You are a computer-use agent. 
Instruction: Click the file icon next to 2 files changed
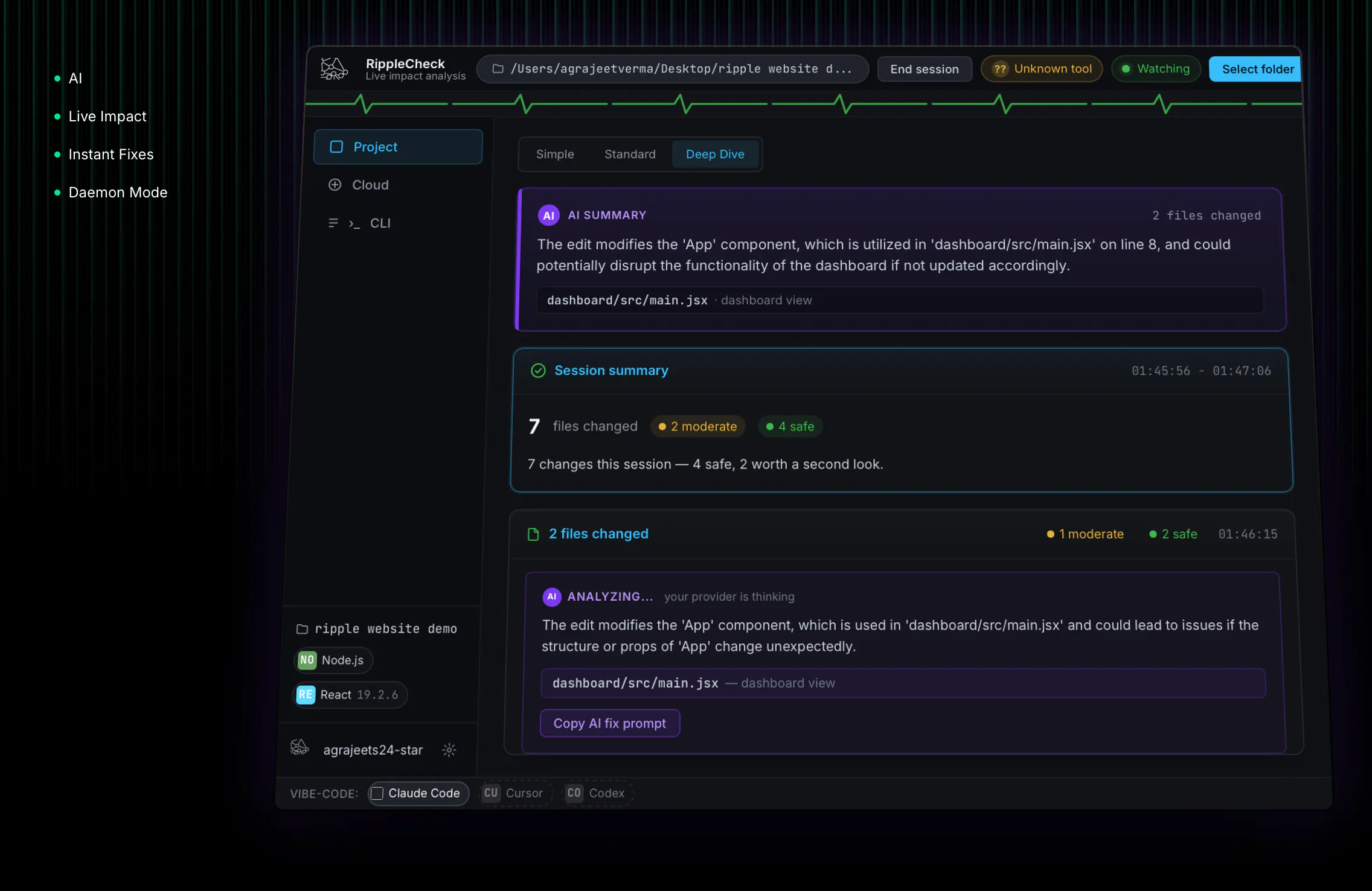click(x=533, y=534)
